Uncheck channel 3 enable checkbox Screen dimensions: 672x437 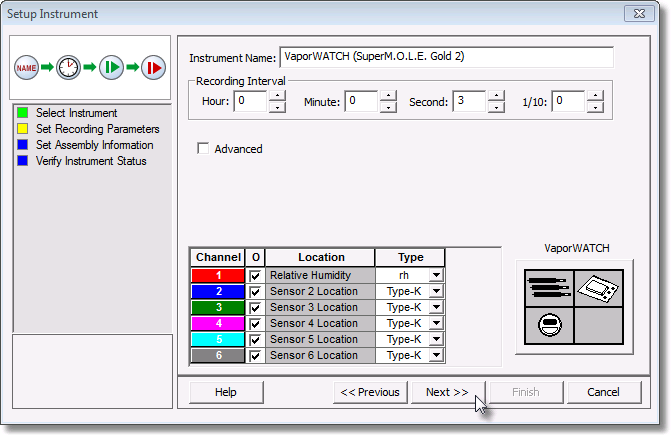[255, 308]
